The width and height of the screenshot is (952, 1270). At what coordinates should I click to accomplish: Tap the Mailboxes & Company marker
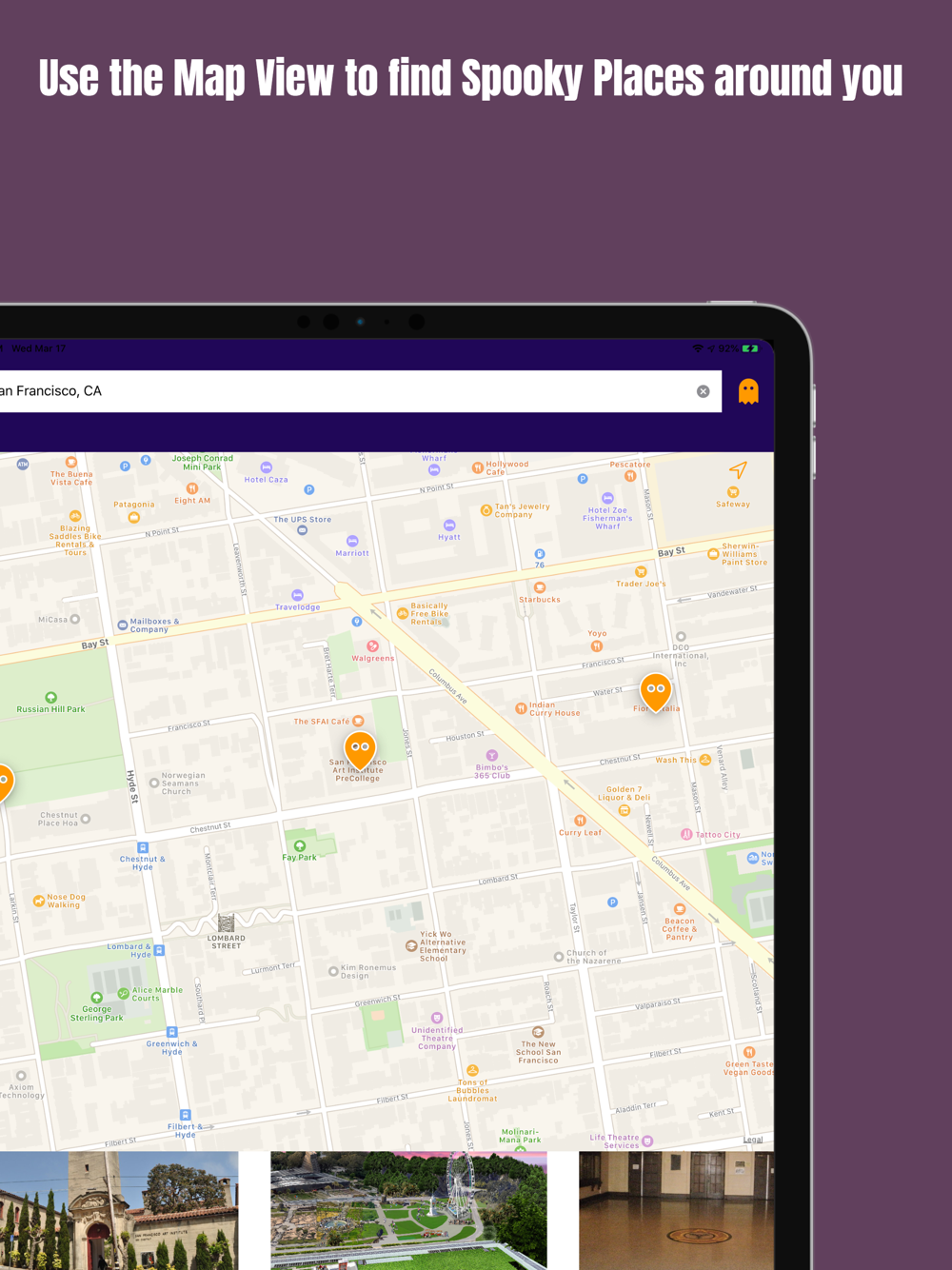(x=122, y=625)
